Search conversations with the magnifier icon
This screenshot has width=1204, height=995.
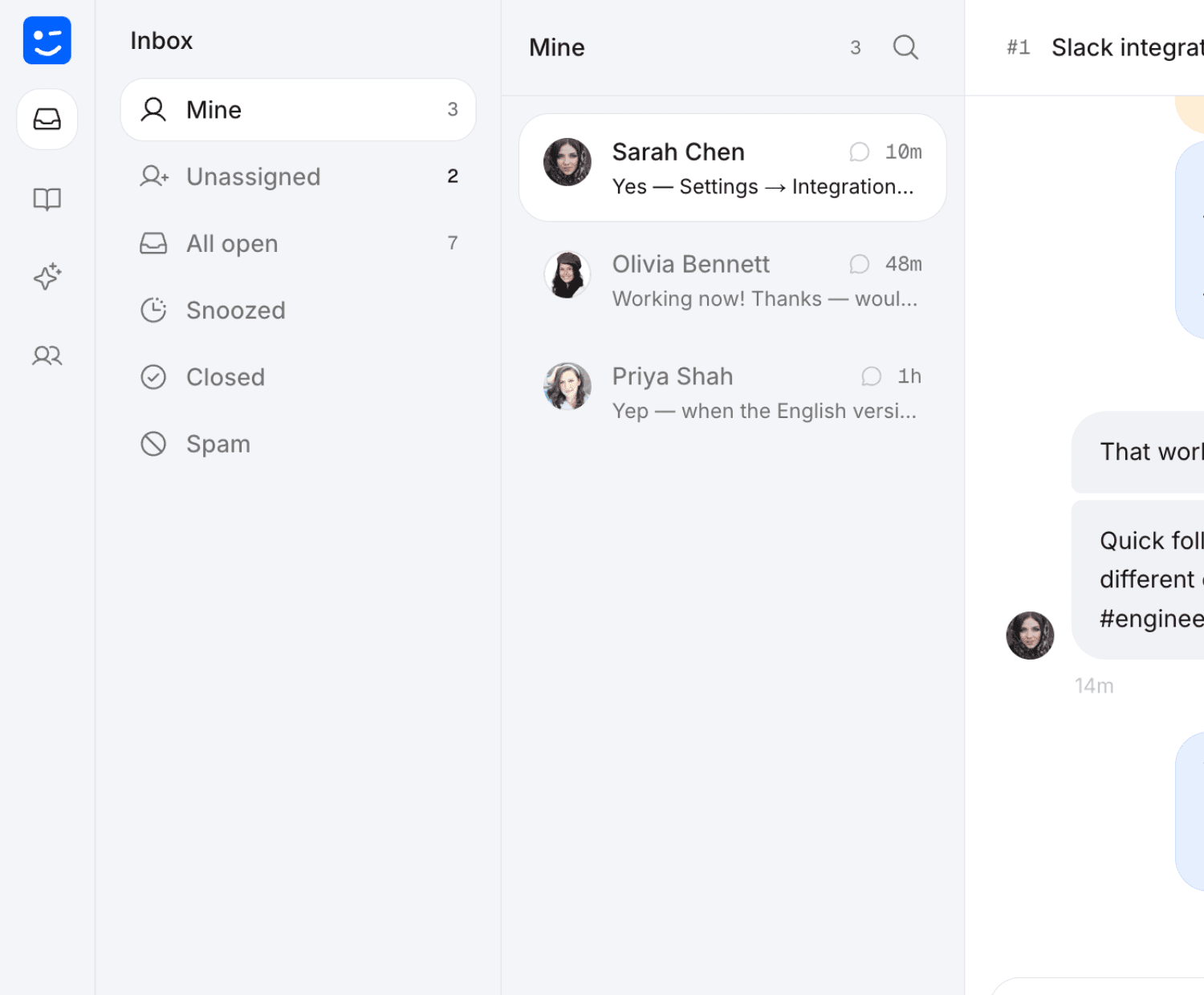[x=905, y=47]
